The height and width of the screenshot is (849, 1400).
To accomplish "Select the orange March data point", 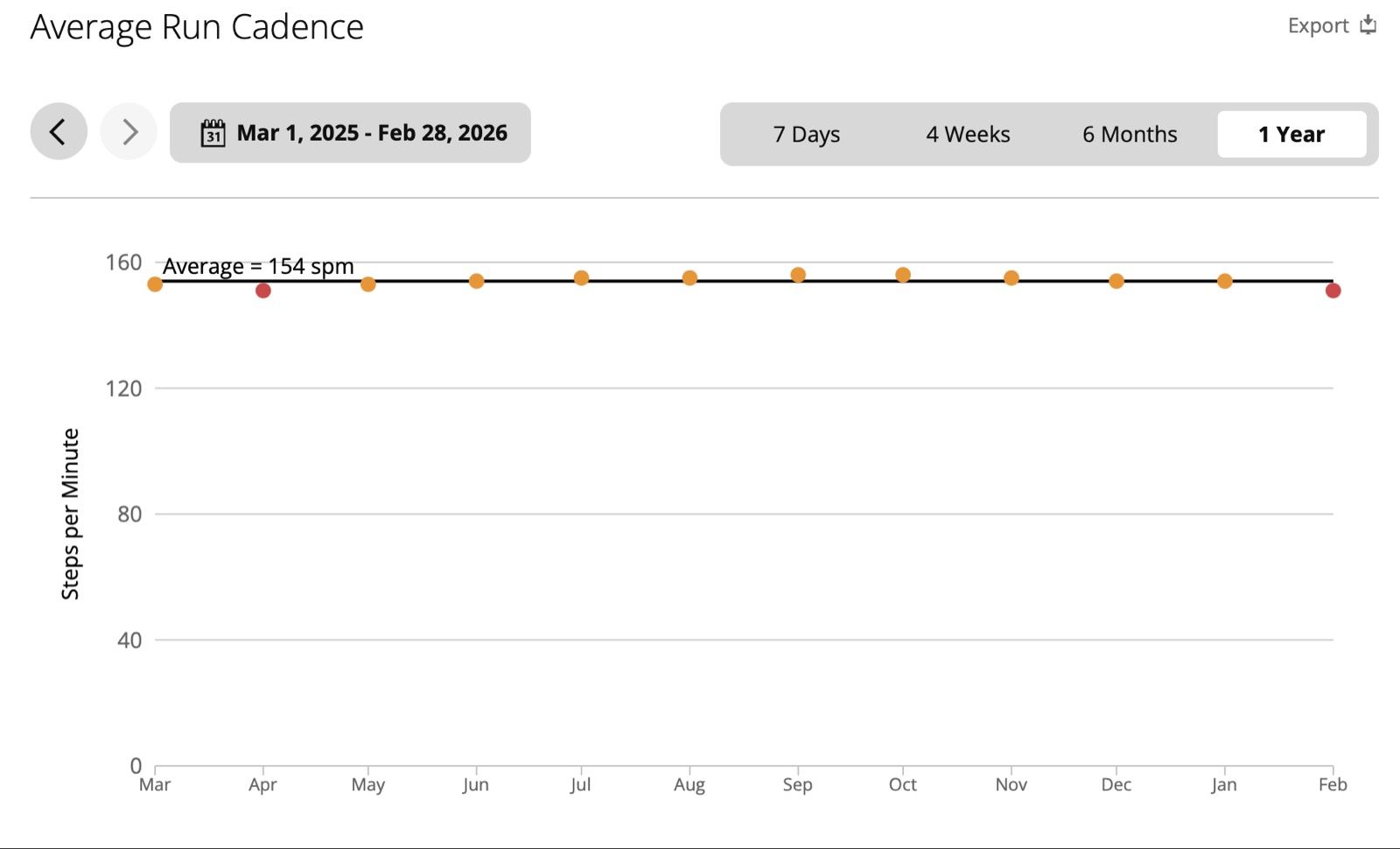I will [155, 284].
